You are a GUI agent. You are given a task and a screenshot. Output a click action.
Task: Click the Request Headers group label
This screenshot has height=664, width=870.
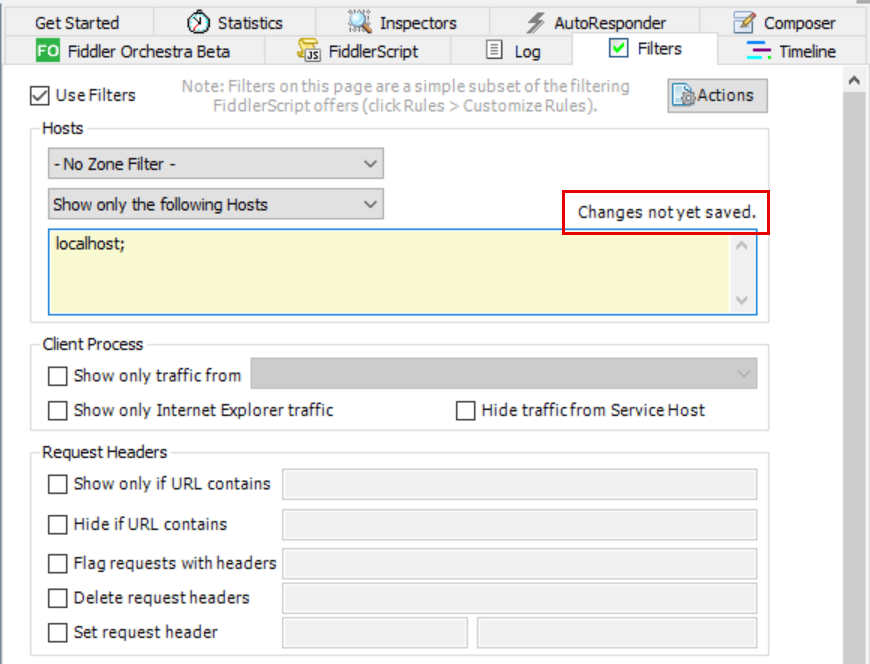point(105,453)
